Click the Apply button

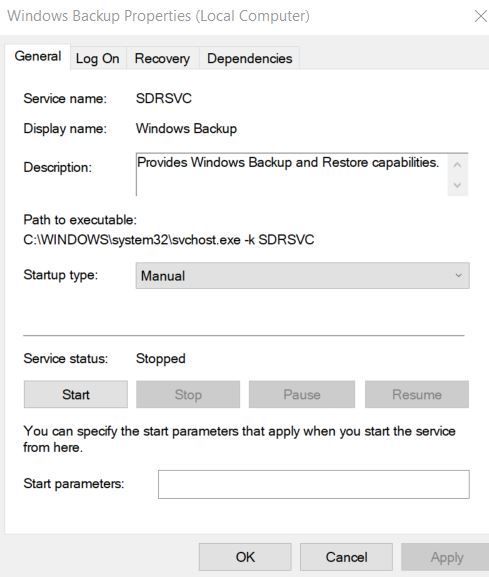[447, 557]
